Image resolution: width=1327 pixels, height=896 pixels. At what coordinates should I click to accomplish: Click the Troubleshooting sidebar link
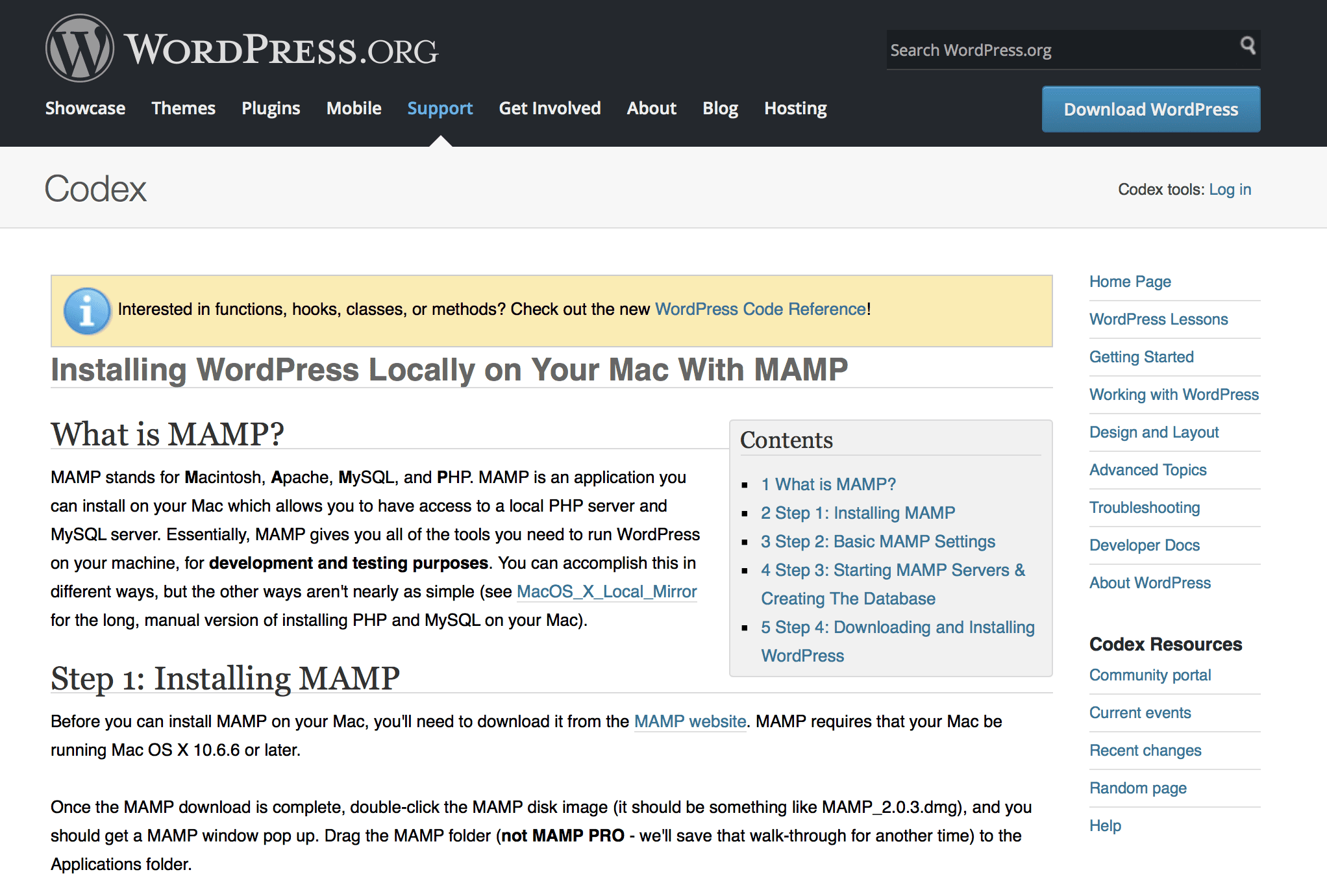[x=1145, y=507]
